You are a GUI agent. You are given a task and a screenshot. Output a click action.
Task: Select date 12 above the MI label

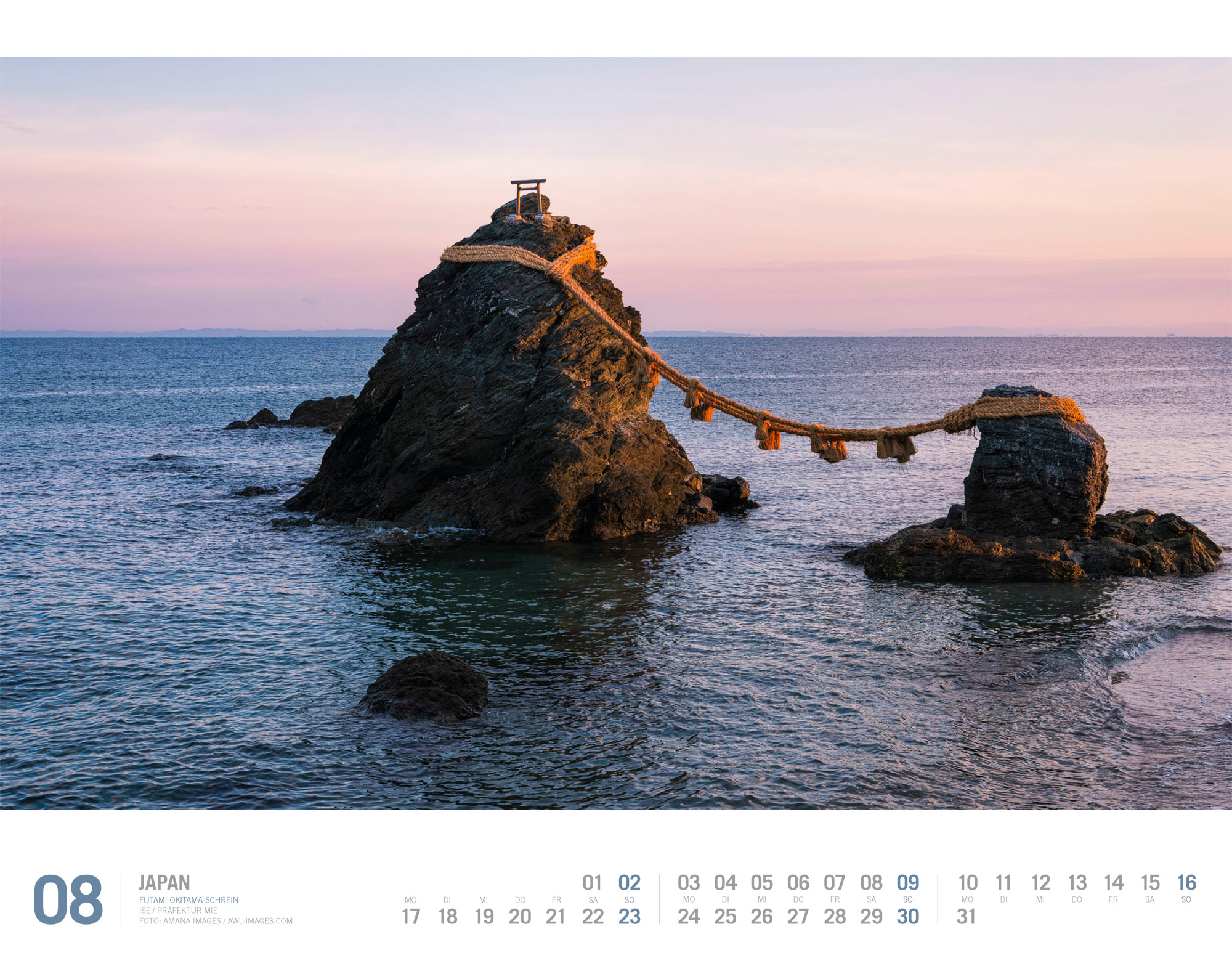click(1040, 883)
